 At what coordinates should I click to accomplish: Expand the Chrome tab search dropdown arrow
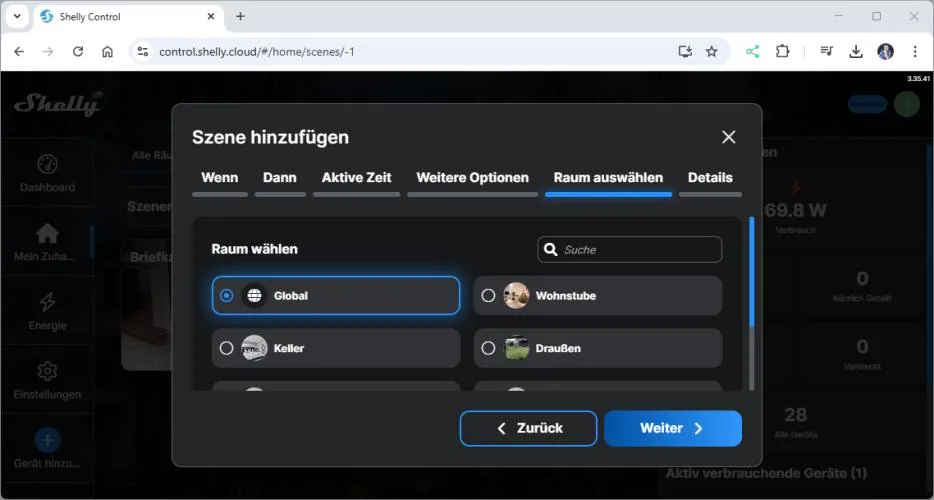(x=18, y=16)
